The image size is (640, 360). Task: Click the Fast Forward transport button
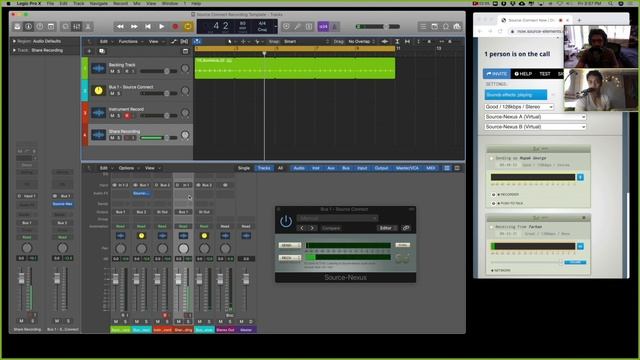pyautogui.click(x=134, y=27)
